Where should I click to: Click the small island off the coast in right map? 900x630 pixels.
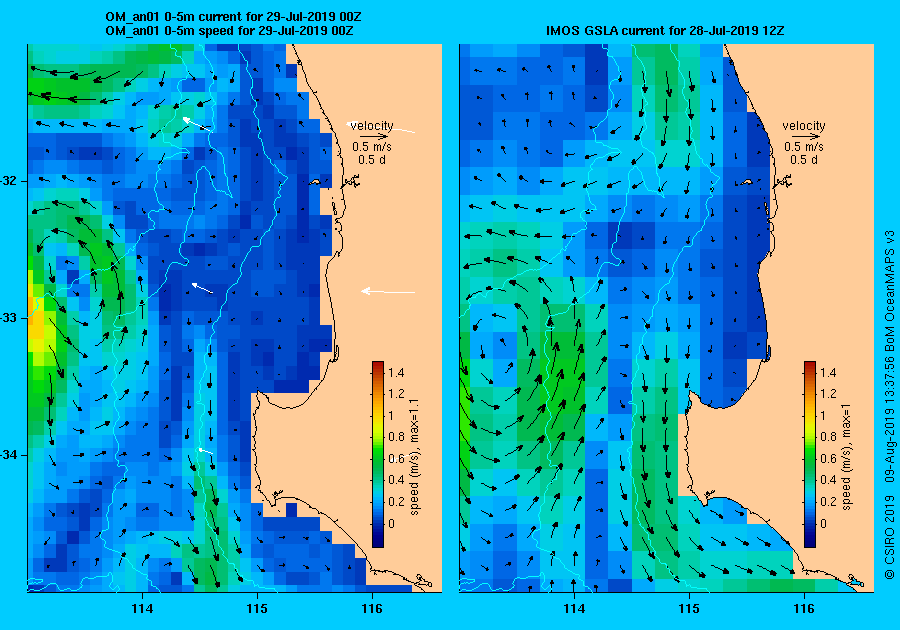[x=746, y=182]
